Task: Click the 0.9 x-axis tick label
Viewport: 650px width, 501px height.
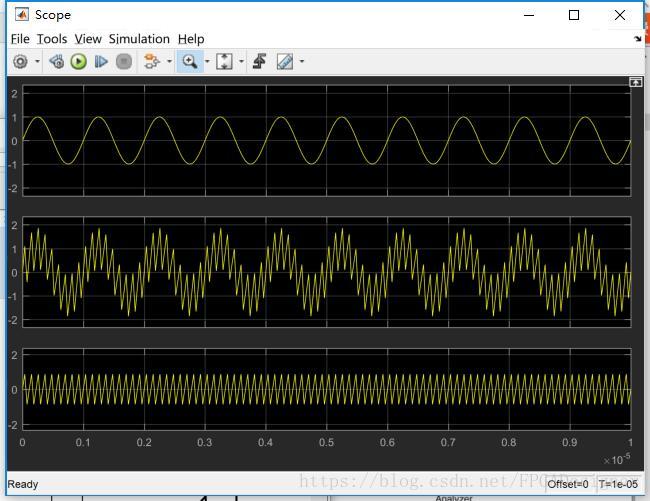Action: tap(570, 443)
